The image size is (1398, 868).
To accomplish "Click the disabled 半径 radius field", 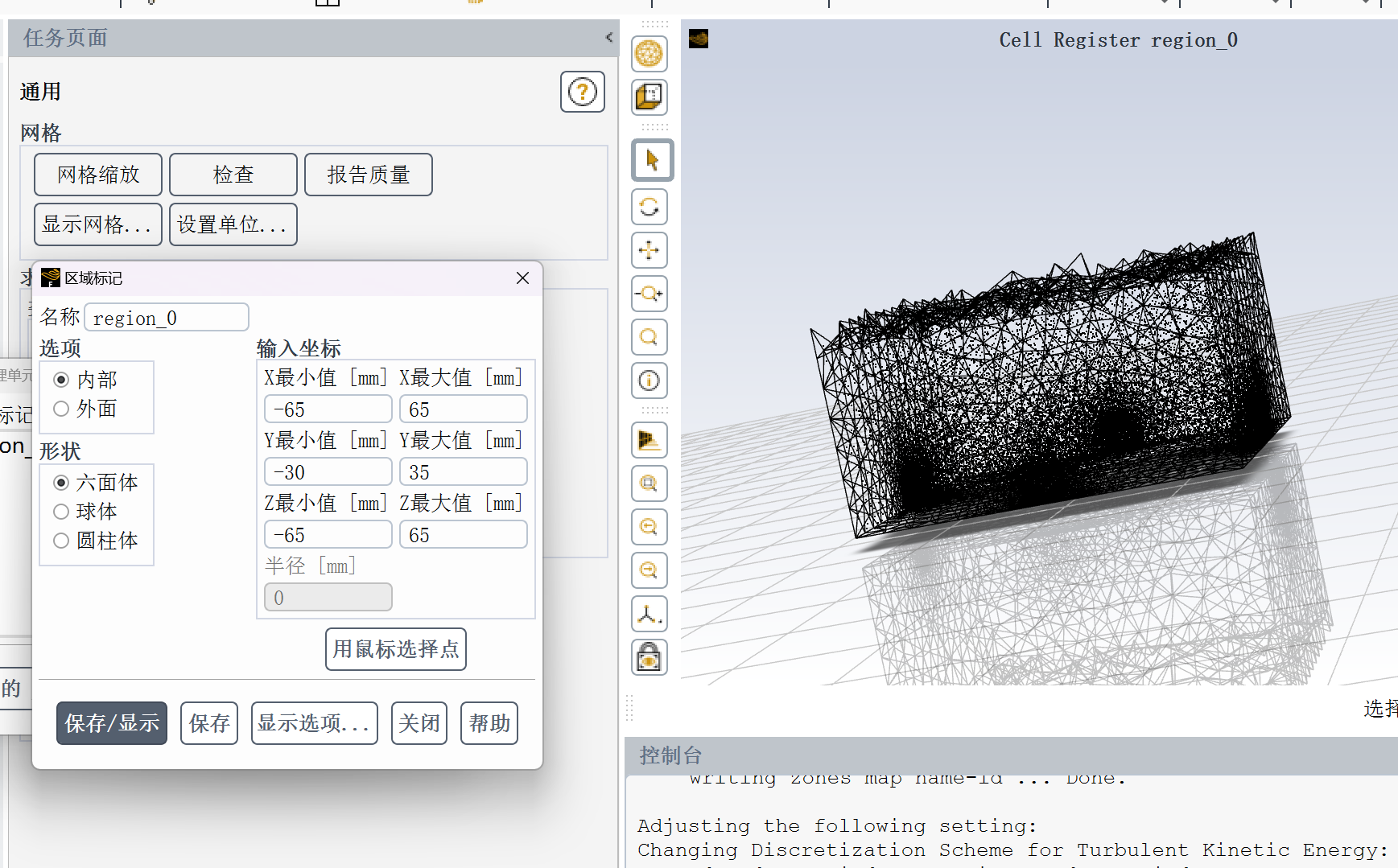I will click(328, 598).
